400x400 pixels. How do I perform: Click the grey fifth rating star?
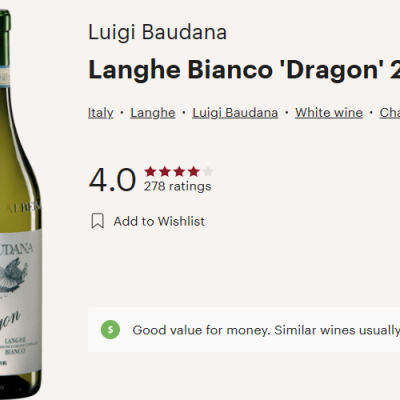click(208, 172)
